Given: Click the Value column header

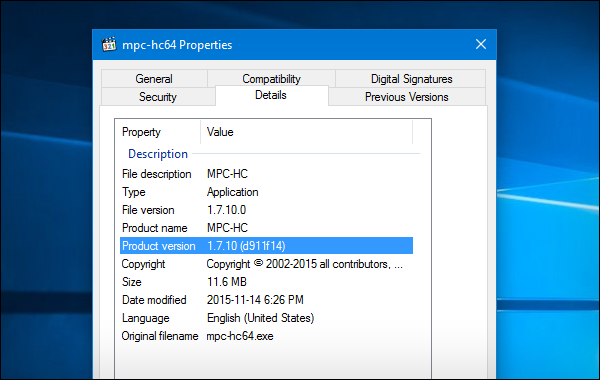Looking at the screenshot, I should (307, 132).
